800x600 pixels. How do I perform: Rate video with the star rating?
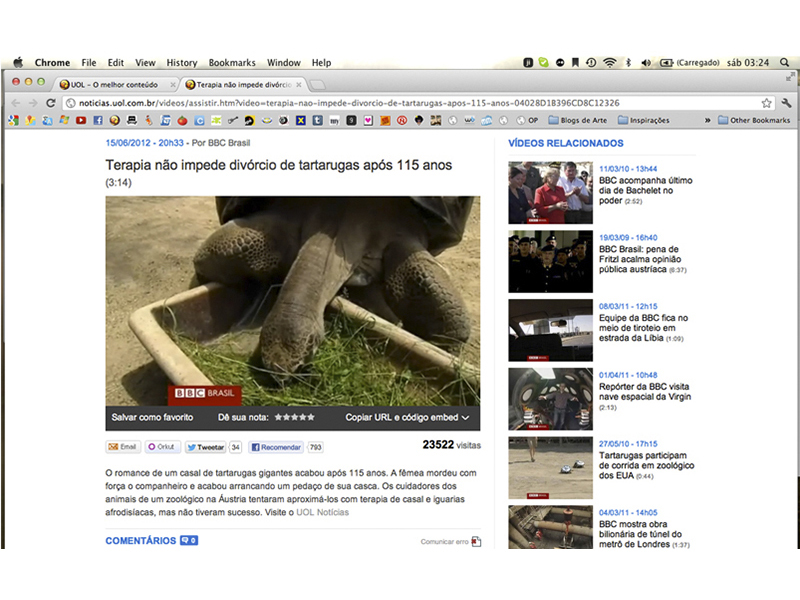pos(294,417)
